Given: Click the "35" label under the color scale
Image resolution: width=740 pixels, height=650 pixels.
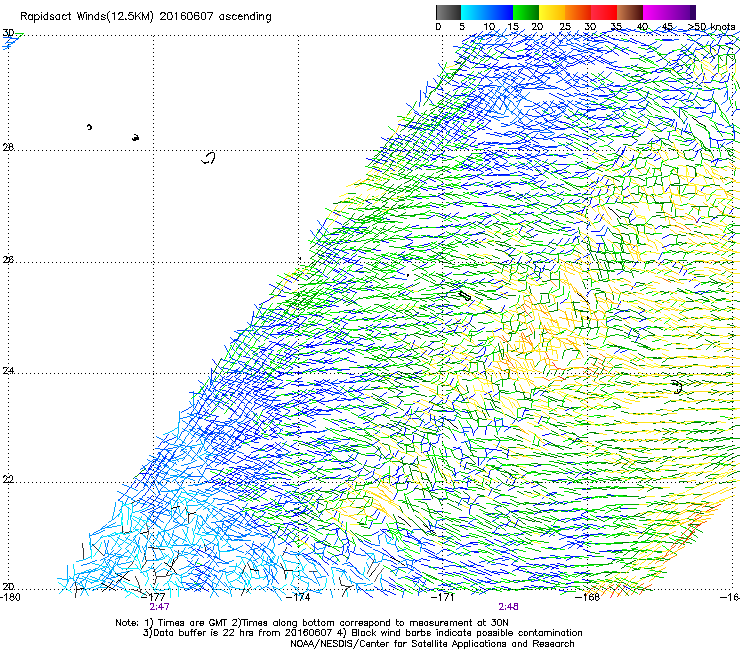Looking at the screenshot, I should 616,27.
